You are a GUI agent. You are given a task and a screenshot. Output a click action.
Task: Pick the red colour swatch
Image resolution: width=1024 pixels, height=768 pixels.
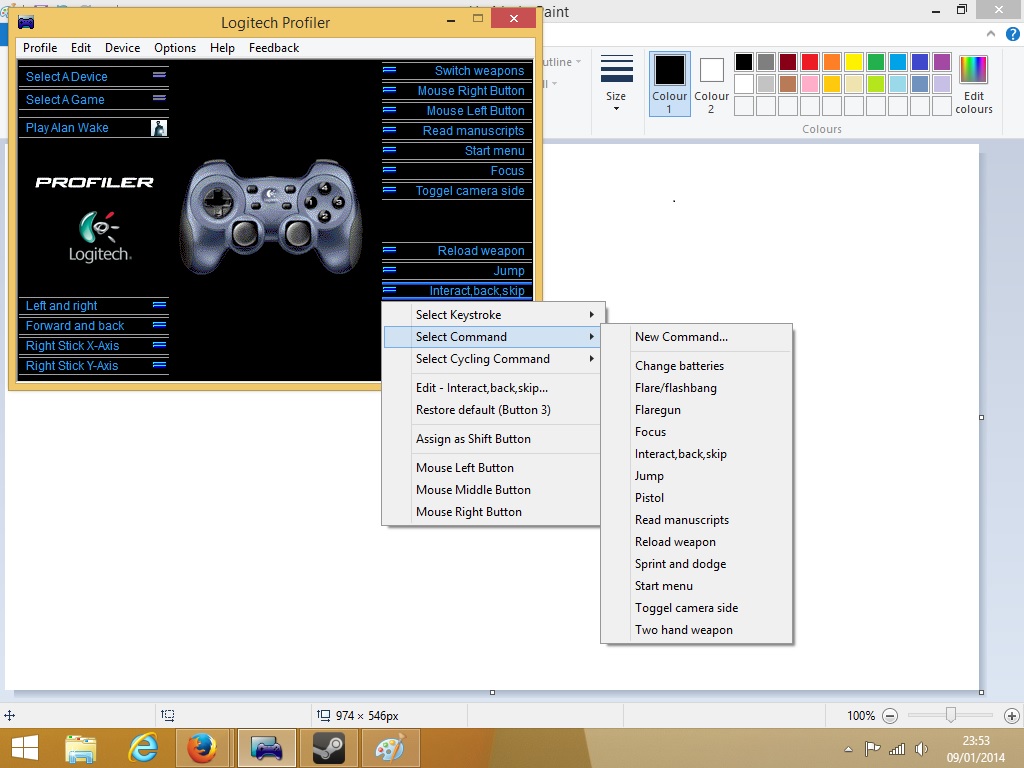point(810,62)
